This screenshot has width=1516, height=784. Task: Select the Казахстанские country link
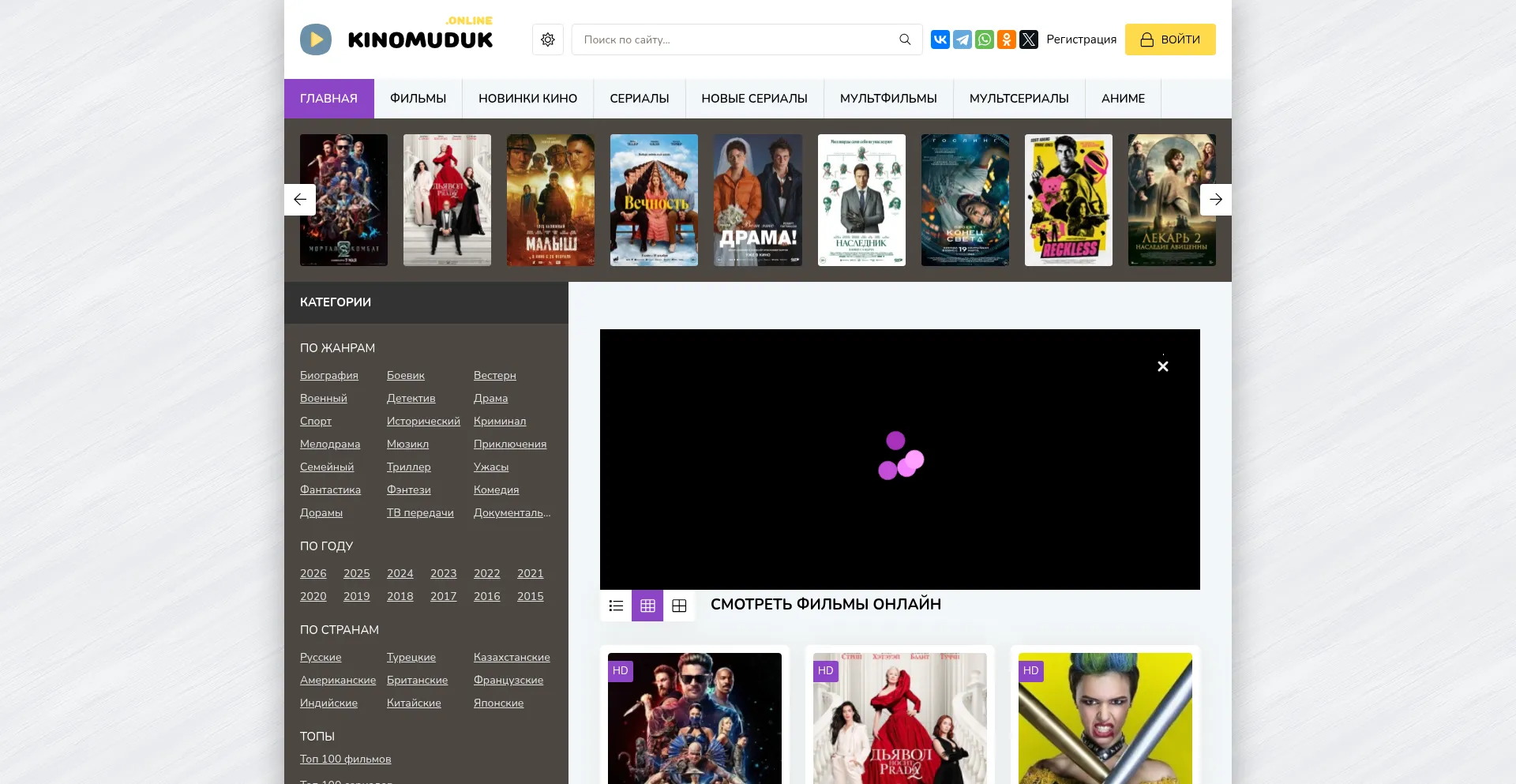[512, 657]
